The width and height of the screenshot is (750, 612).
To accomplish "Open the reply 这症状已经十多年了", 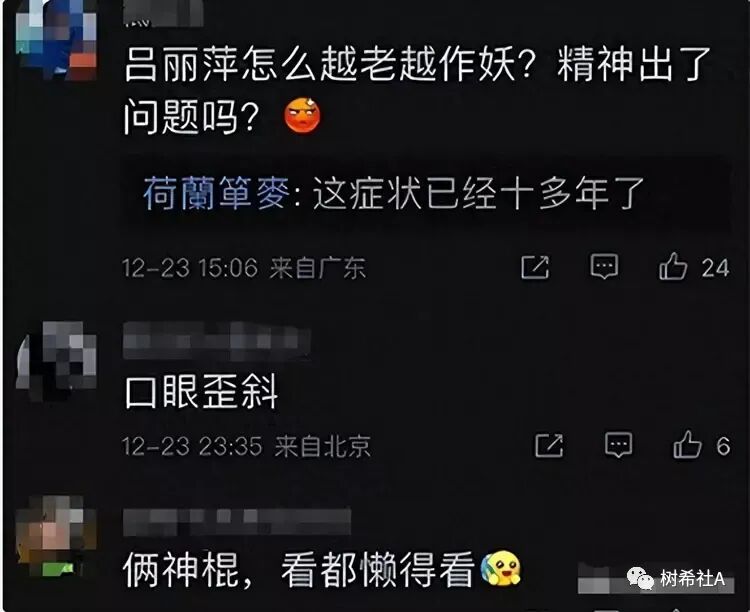I will (x=478, y=193).
